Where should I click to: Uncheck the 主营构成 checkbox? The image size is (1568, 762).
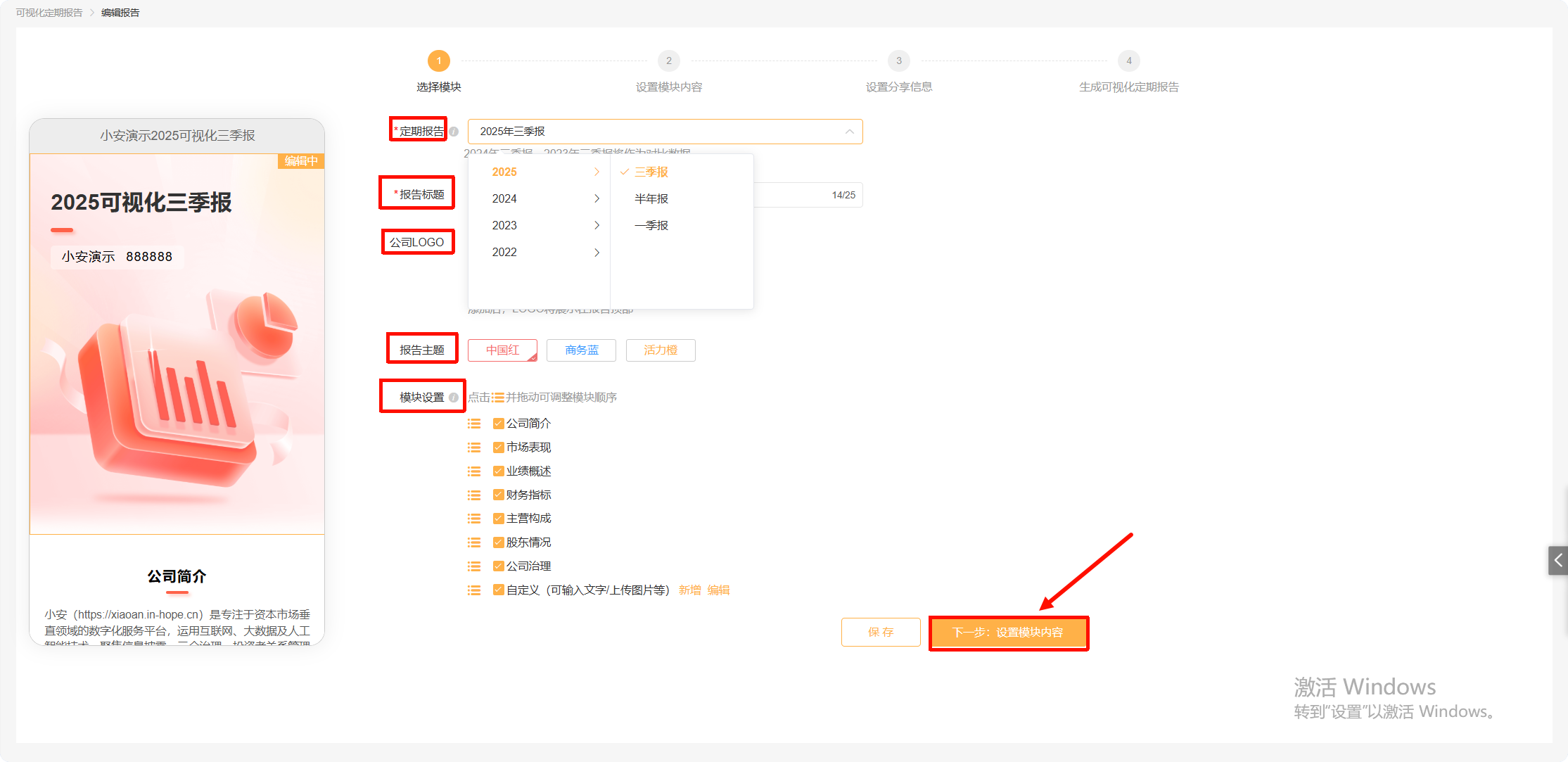498,519
